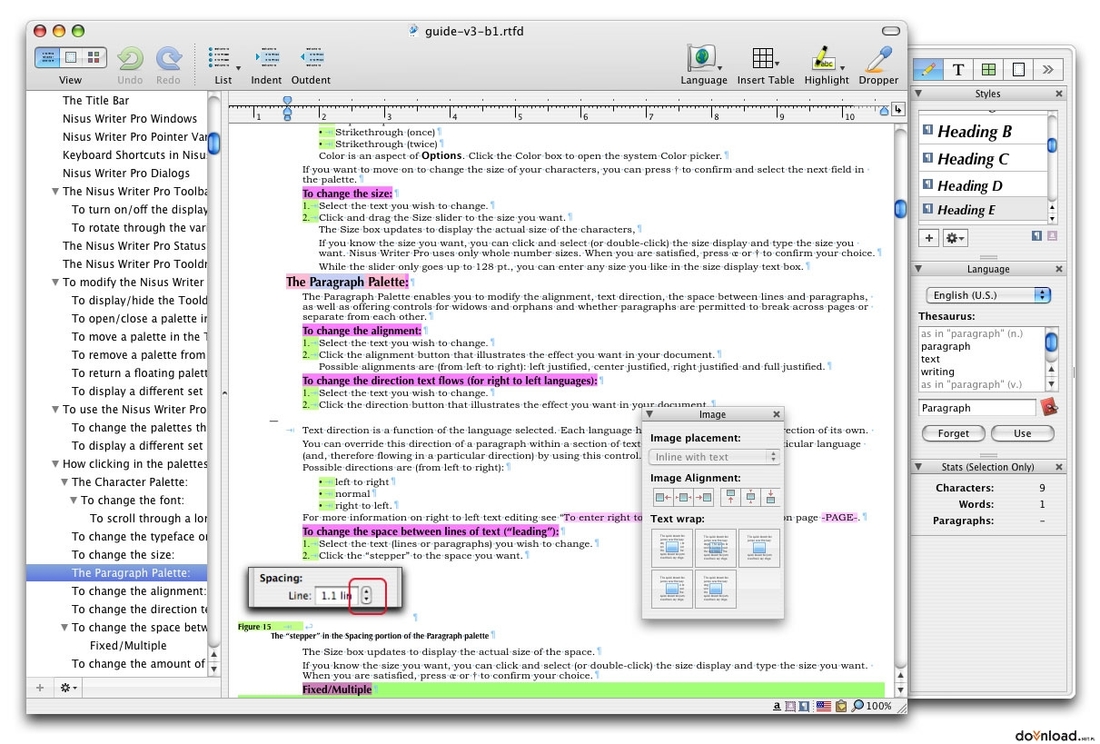1100x744 pixels.
Task: Switch to draft view in View control
Action: click(x=48, y=58)
